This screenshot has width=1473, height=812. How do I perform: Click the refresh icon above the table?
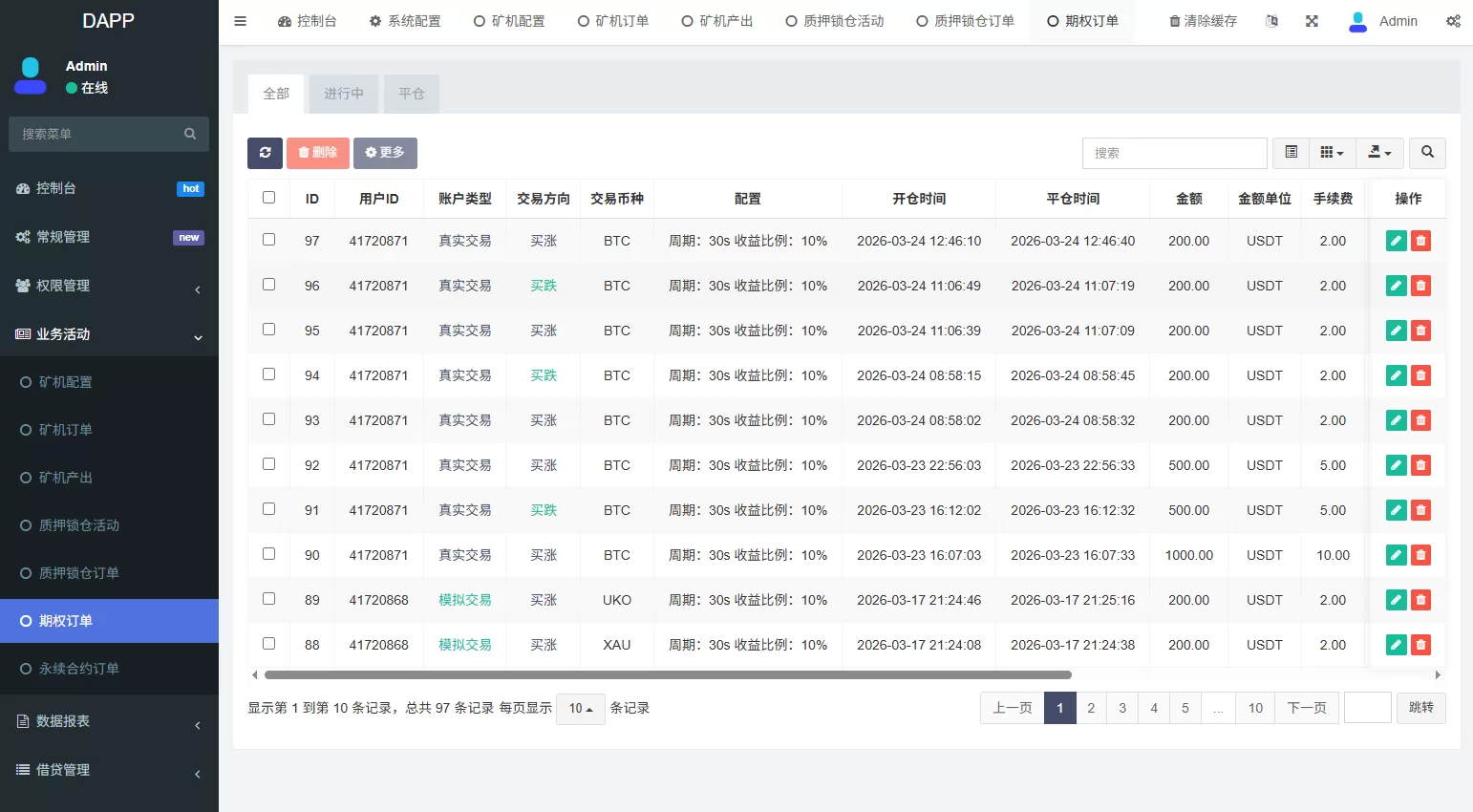tap(265, 153)
